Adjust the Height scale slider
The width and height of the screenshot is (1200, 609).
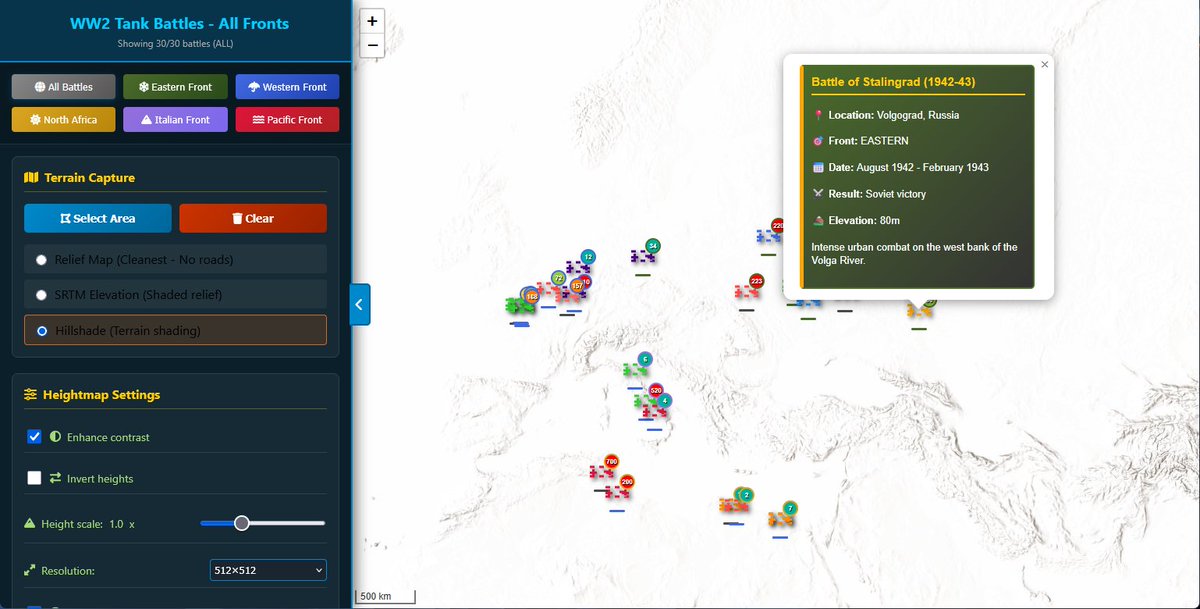click(x=263, y=523)
